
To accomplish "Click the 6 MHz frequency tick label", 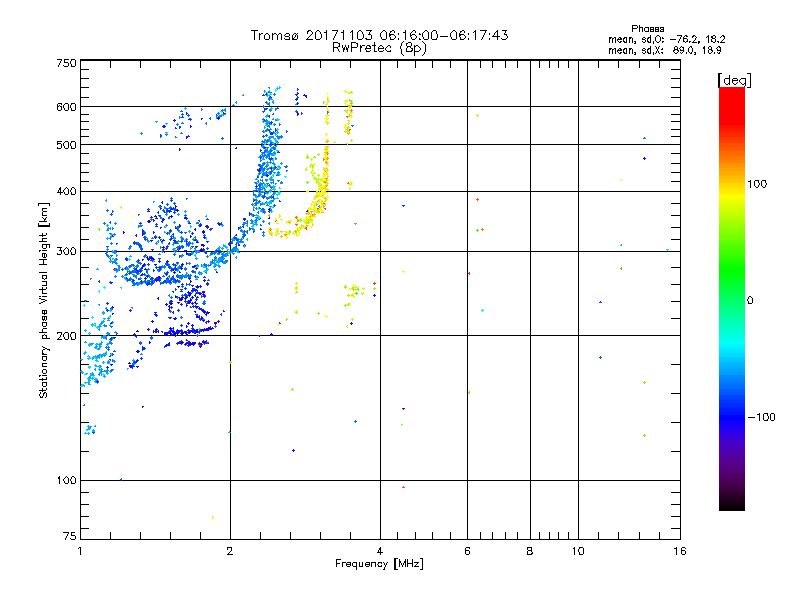I will click(x=467, y=551).
